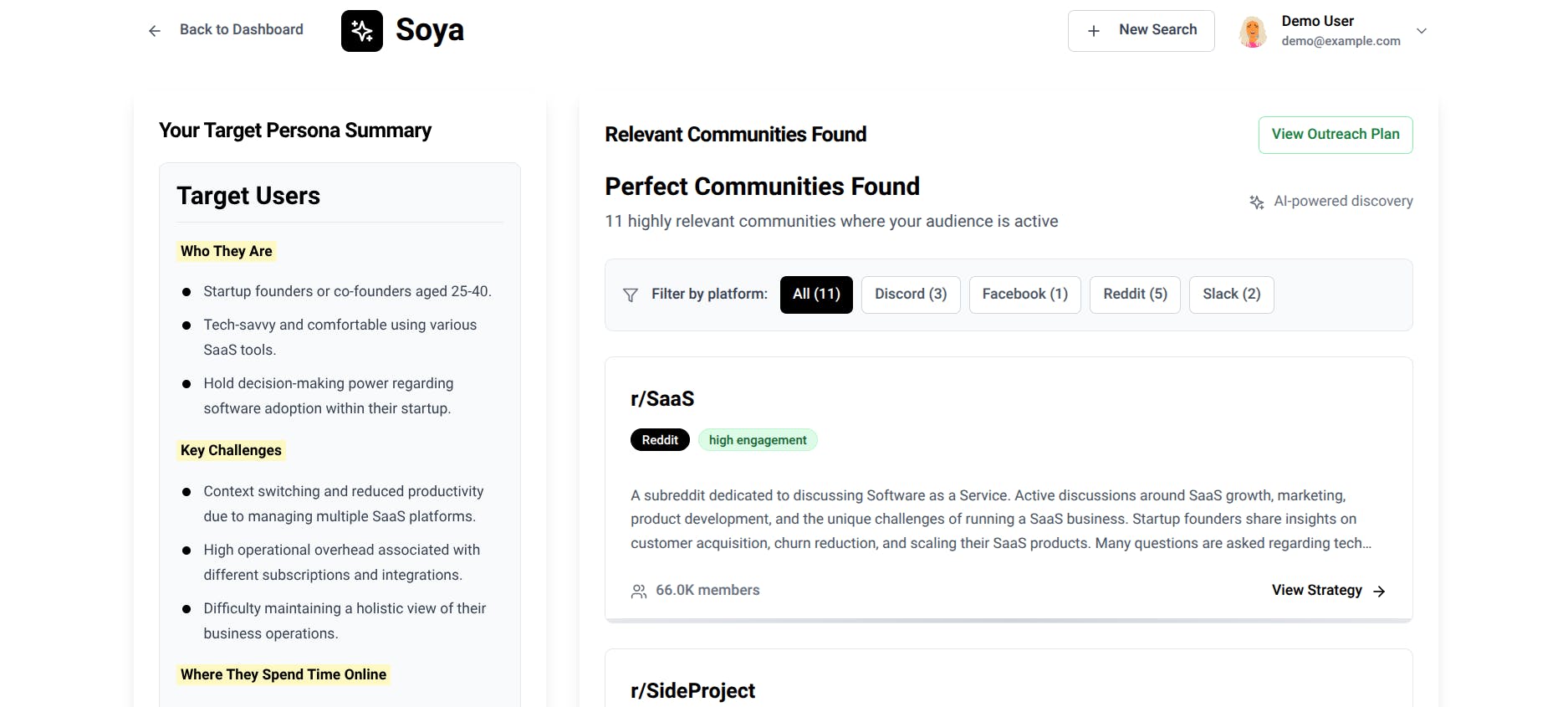Filter communities by Discord (3)
The height and width of the screenshot is (707, 1568).
911,295
